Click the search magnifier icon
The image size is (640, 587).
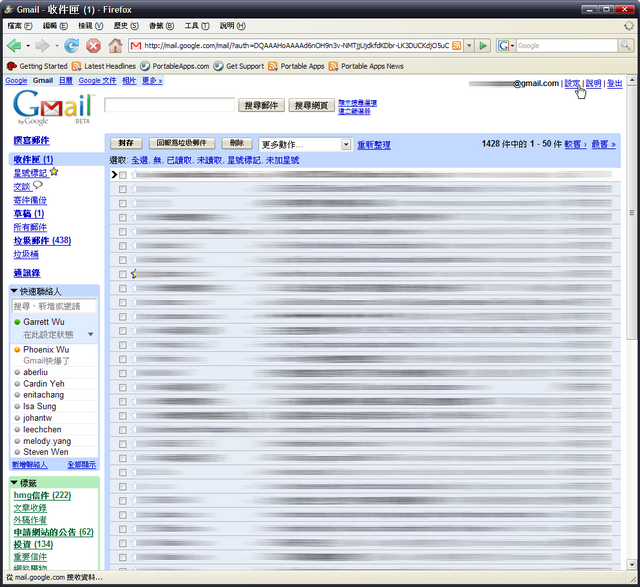[x=625, y=46]
